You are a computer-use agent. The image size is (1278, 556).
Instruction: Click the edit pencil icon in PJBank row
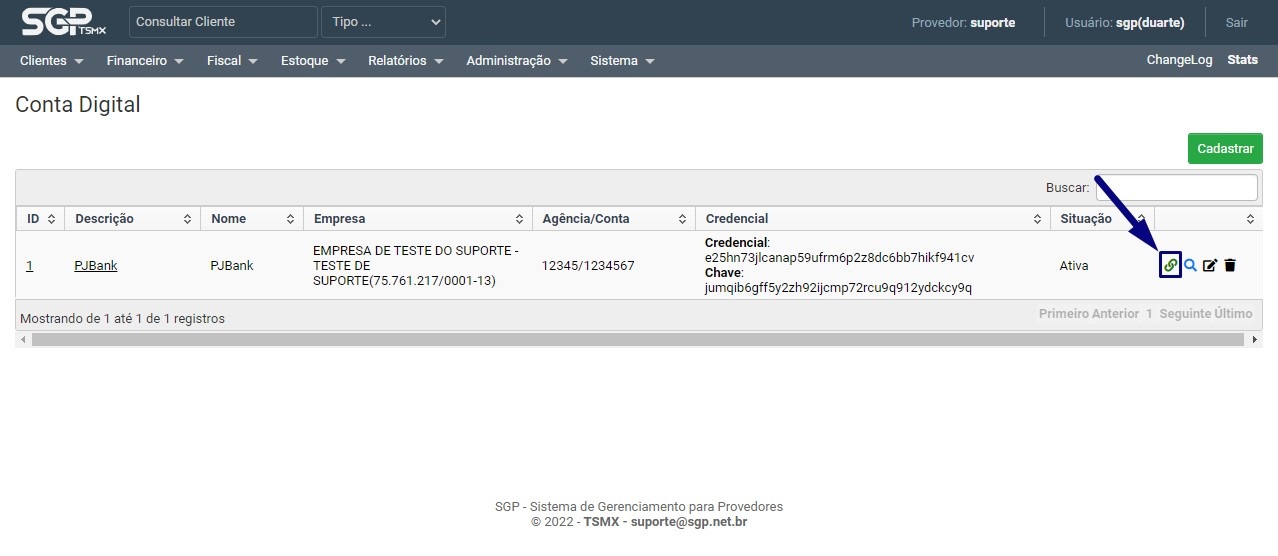tap(1210, 265)
